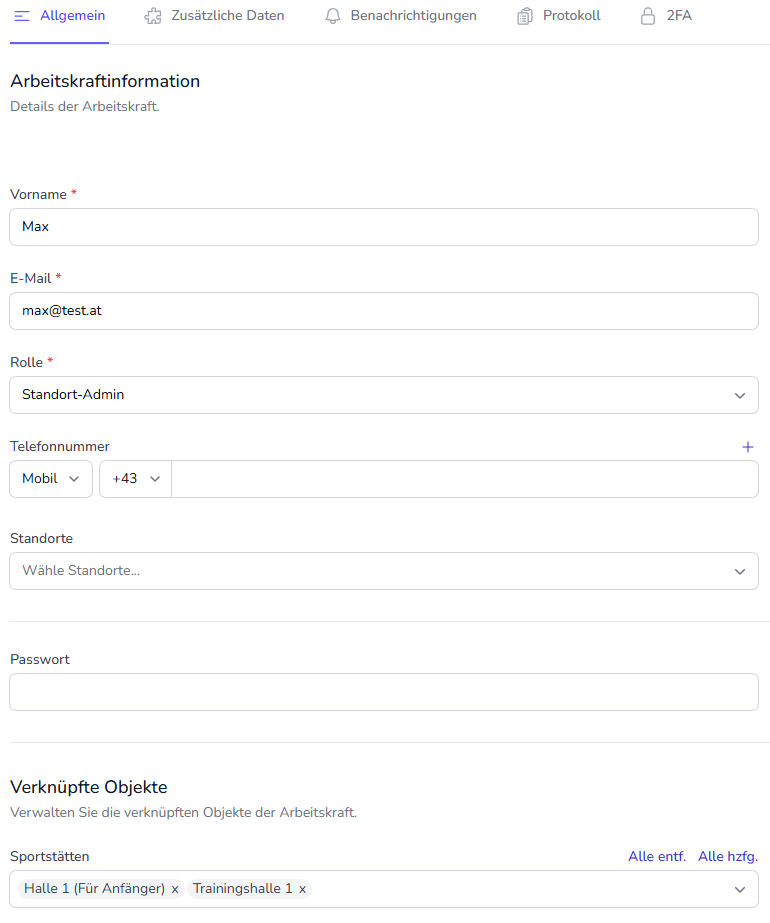This screenshot has height=923, width=770.
Task: Add another phone number with plus icon
Action: tap(748, 447)
